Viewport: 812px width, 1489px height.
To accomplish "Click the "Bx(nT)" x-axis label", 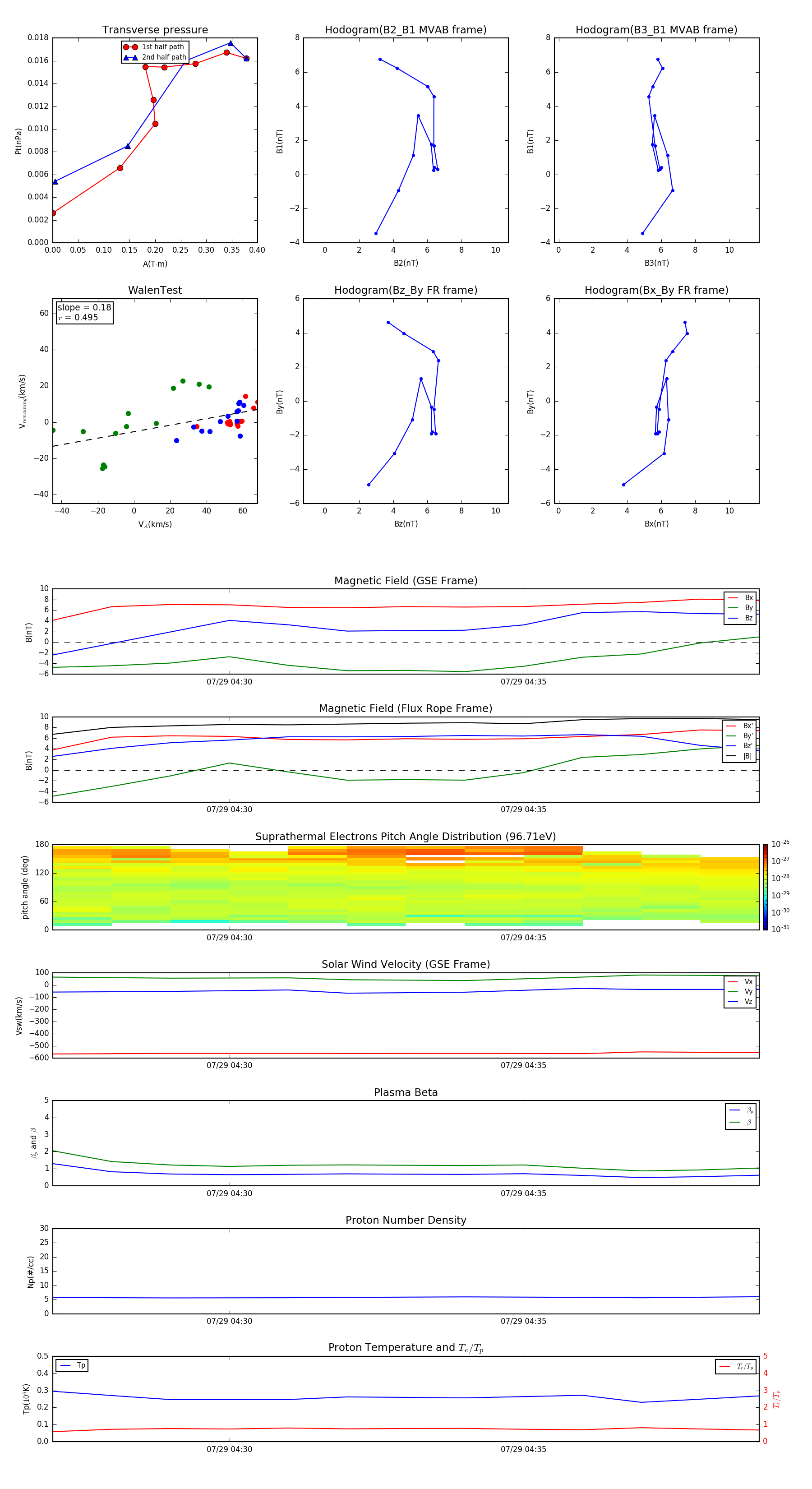I will [656, 524].
